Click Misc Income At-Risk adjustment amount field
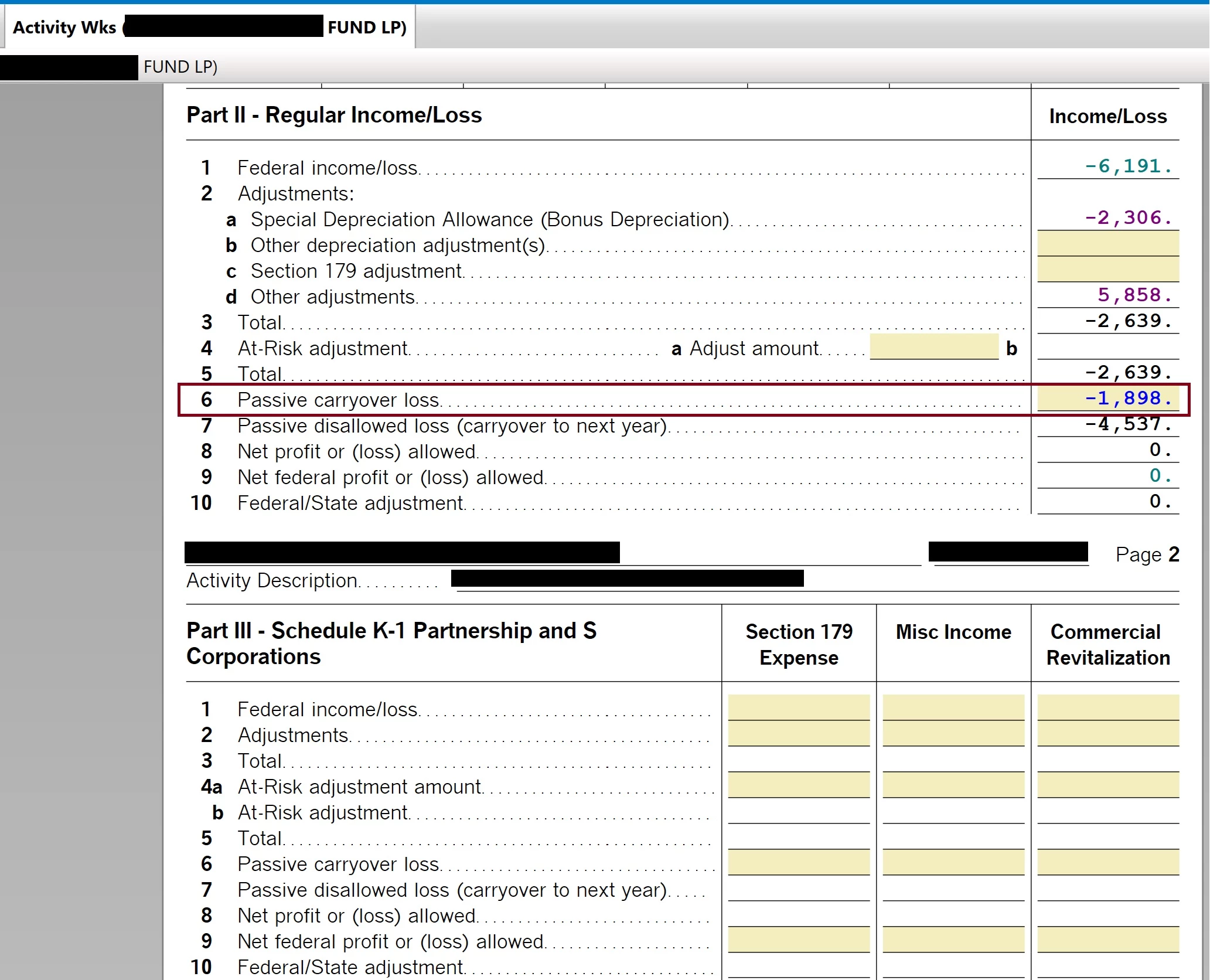1210x980 pixels. pyautogui.click(x=953, y=785)
